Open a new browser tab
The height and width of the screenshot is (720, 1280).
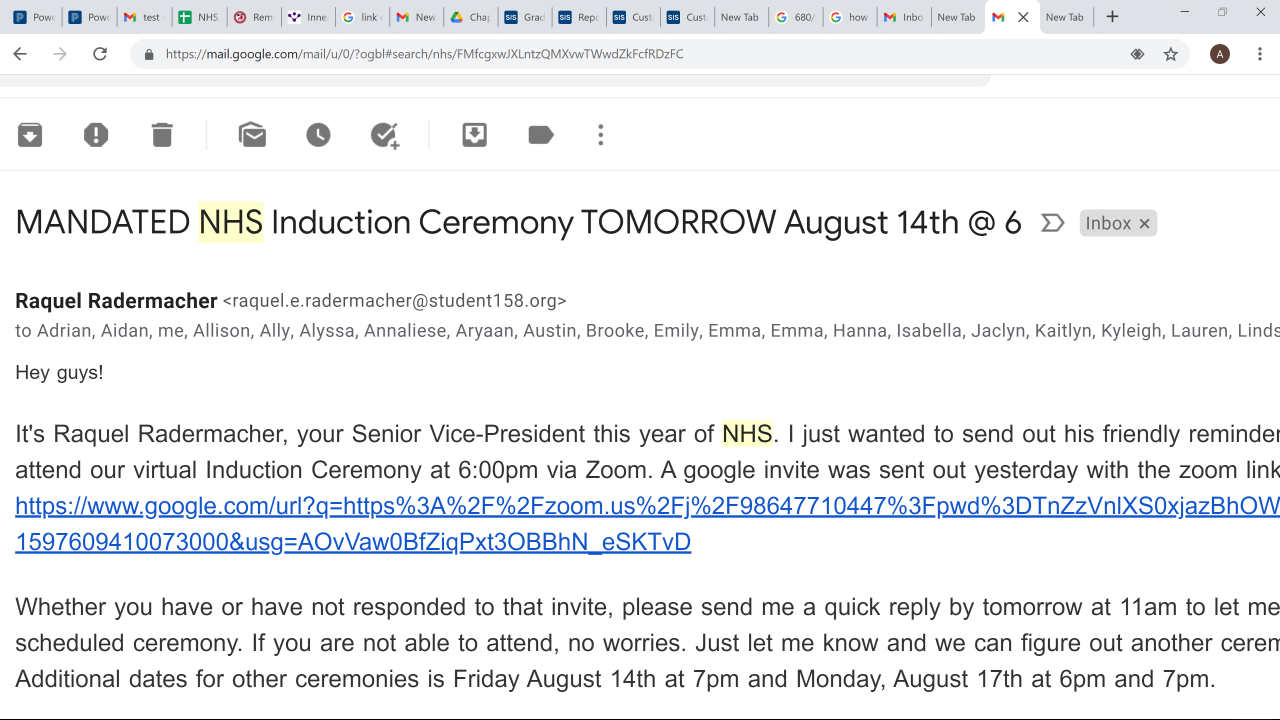[1112, 17]
